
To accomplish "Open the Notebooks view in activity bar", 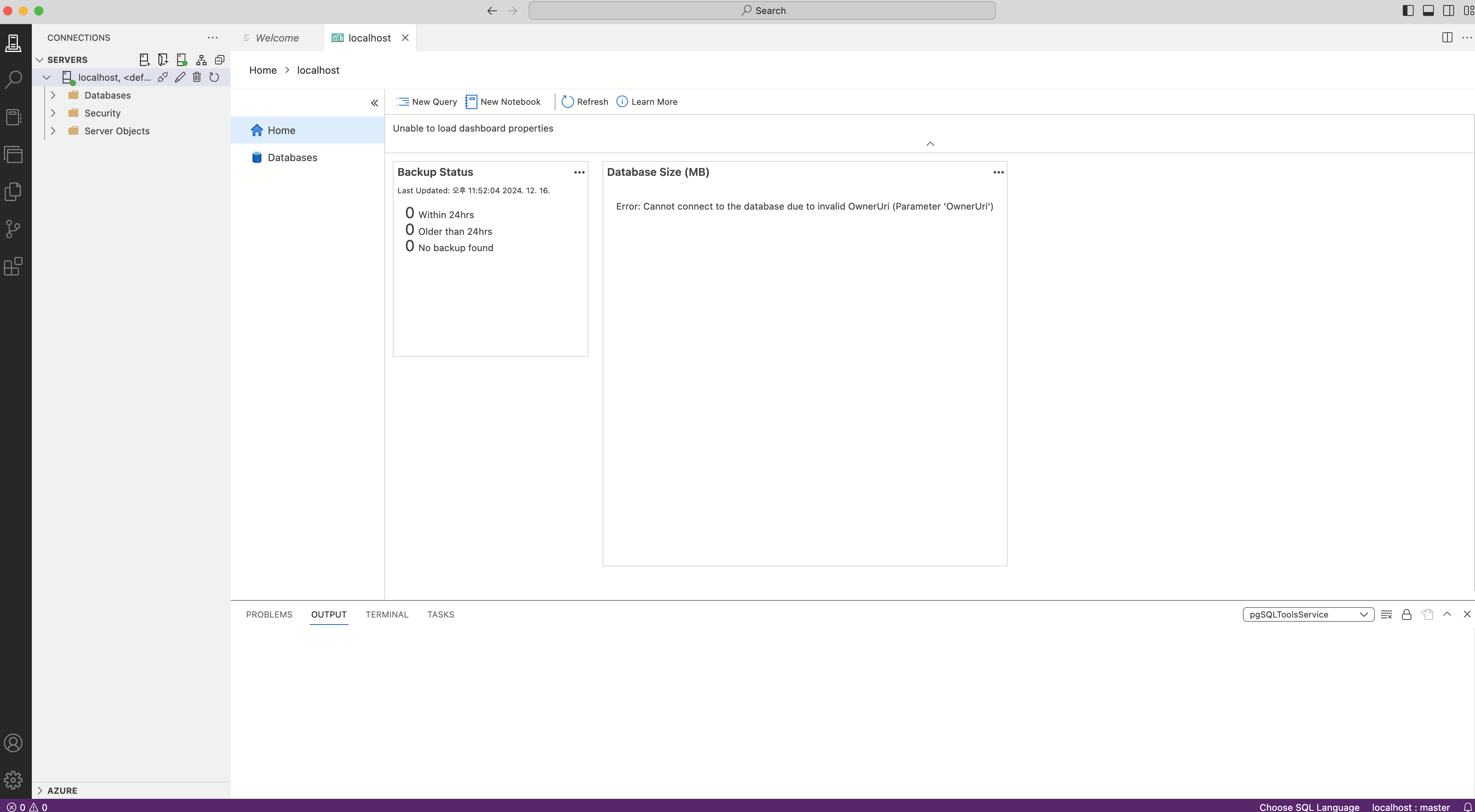I will pyautogui.click(x=13, y=117).
